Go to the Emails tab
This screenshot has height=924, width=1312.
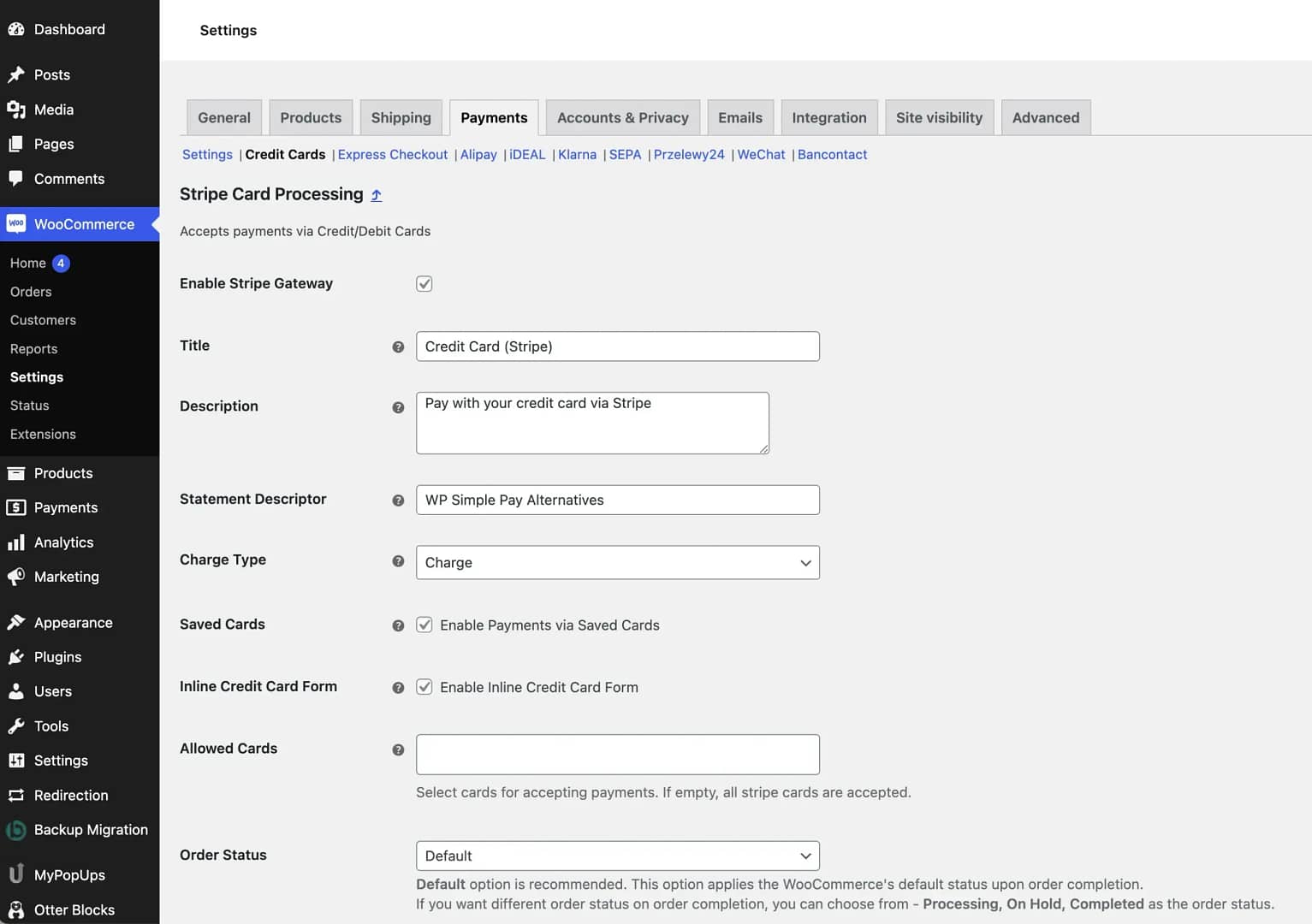740,117
